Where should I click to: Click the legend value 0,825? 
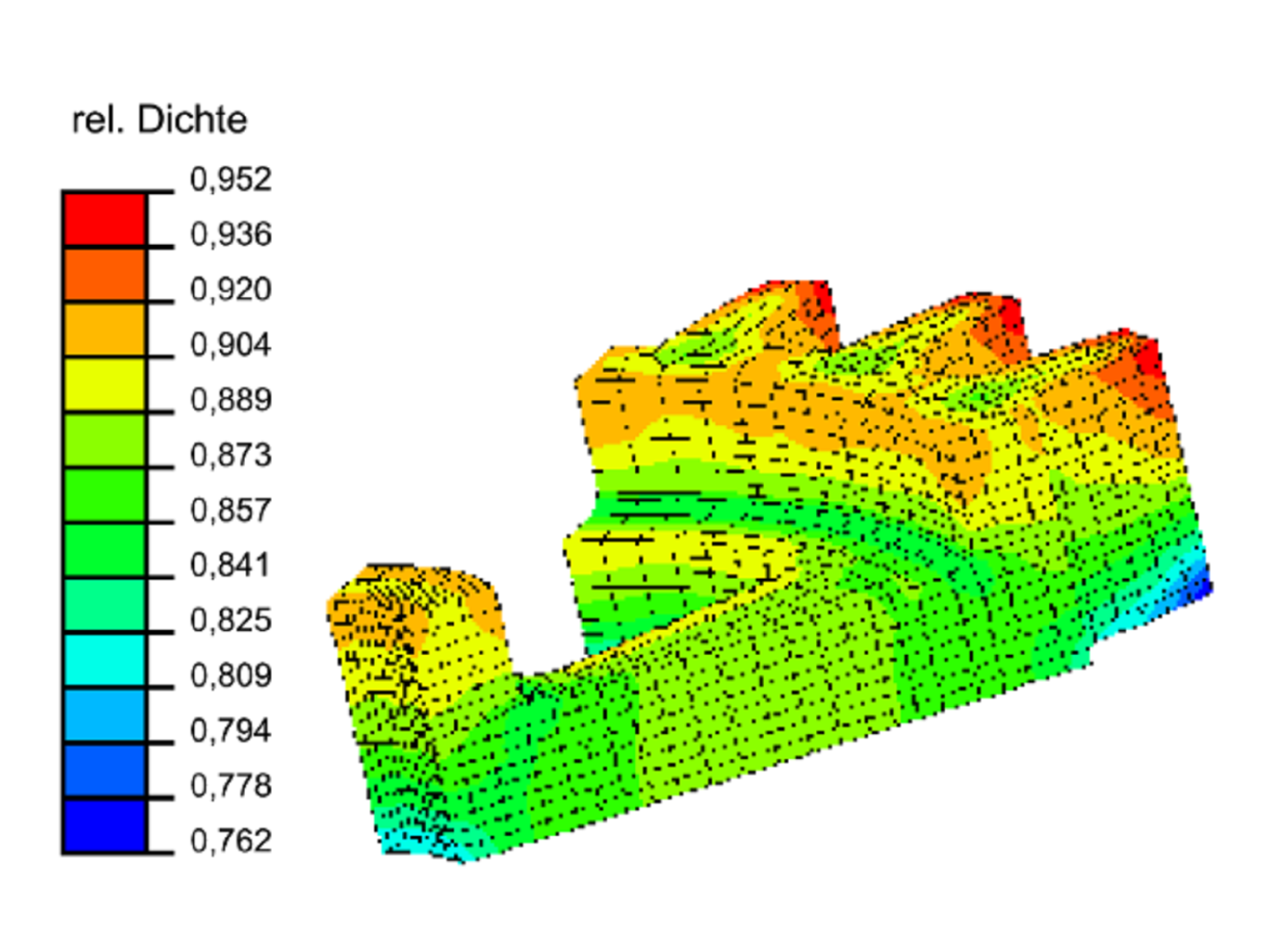231,620
